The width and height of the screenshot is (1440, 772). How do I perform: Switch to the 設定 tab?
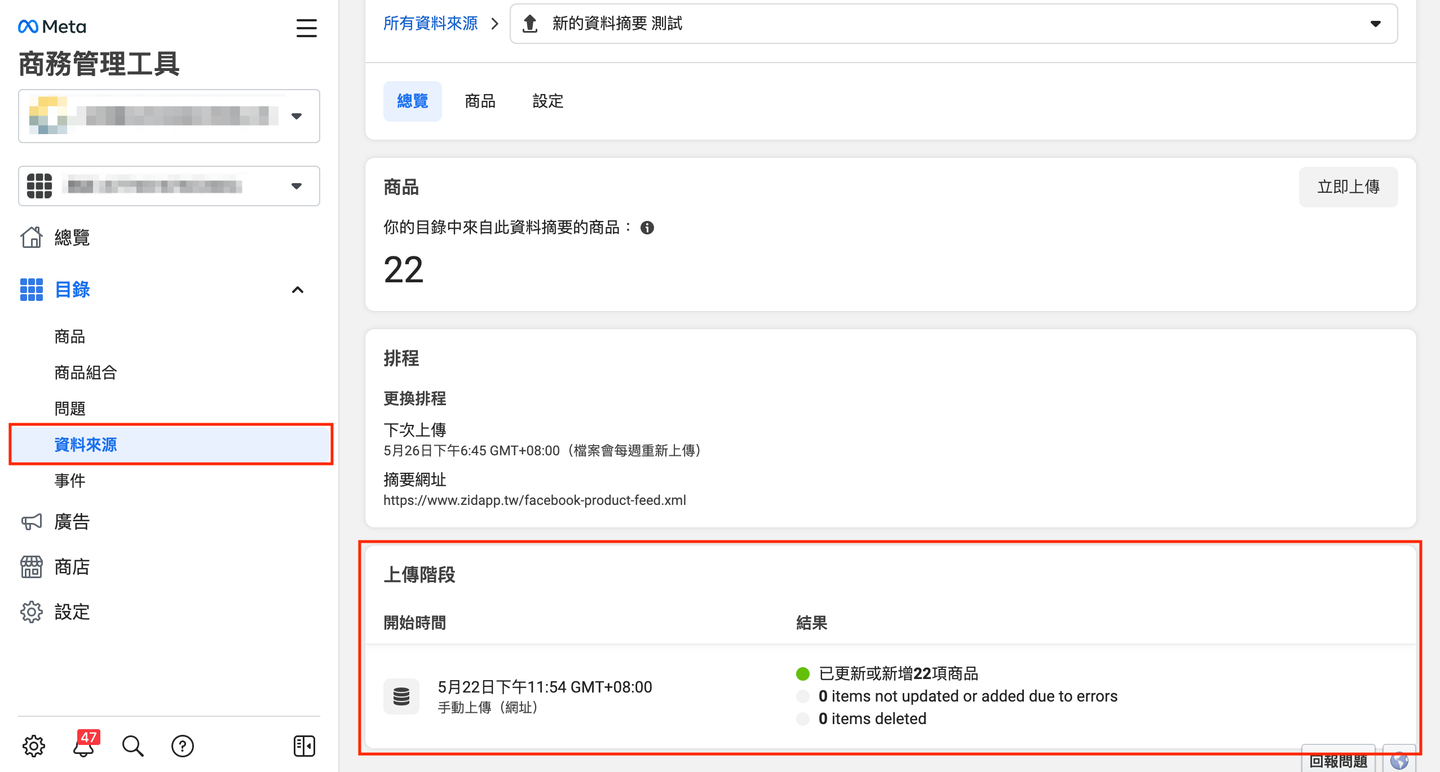point(548,101)
